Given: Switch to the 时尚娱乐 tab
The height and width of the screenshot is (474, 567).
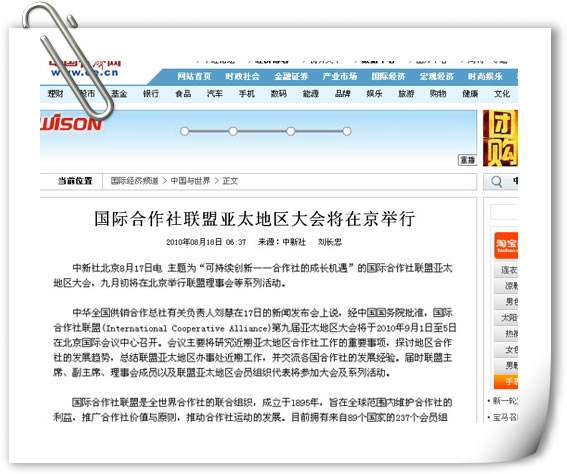Looking at the screenshot, I should click(485, 76).
